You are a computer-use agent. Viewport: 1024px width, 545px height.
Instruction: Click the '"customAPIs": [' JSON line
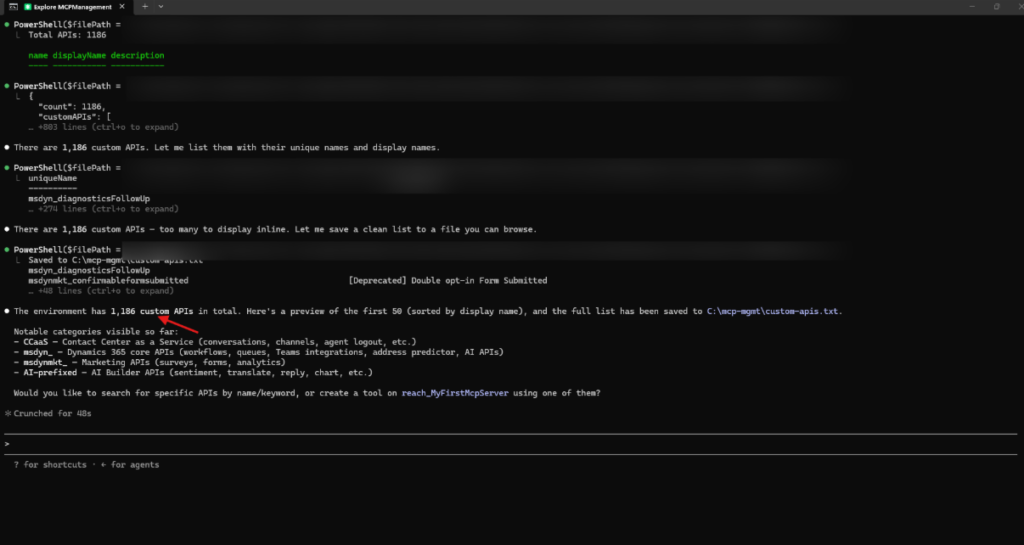(x=74, y=117)
